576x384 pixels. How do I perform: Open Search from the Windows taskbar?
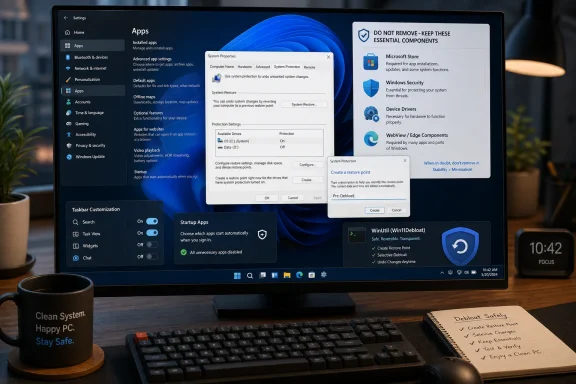pyautogui.click(x=250, y=276)
